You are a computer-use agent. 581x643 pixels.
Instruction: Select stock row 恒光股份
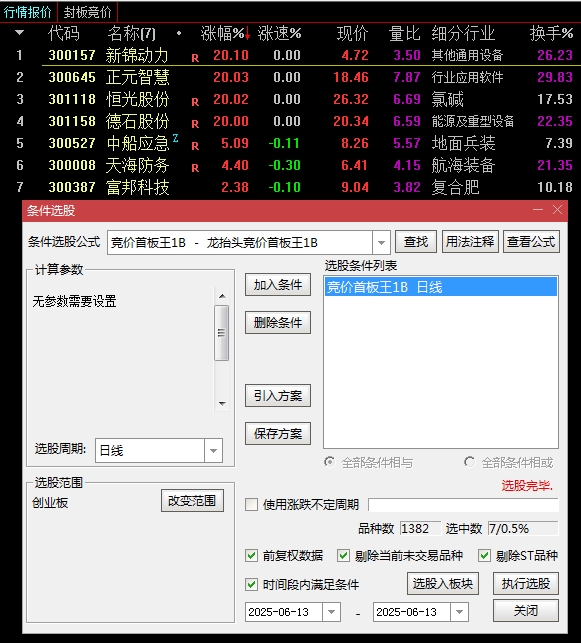pos(290,99)
